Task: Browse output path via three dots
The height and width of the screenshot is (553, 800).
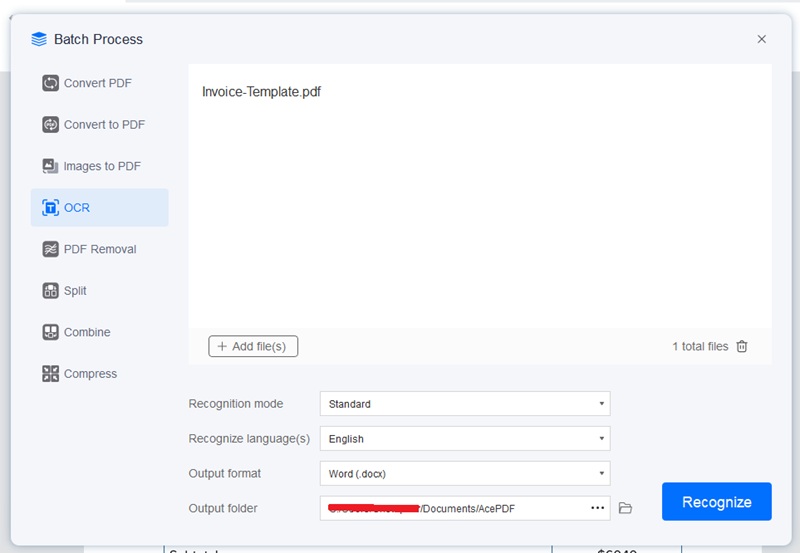Action: (597, 508)
